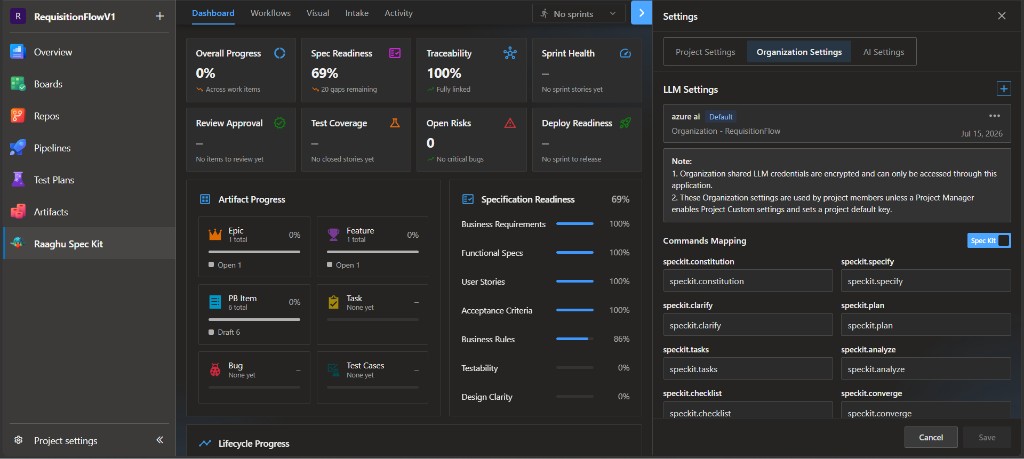Click the Save button

986,437
